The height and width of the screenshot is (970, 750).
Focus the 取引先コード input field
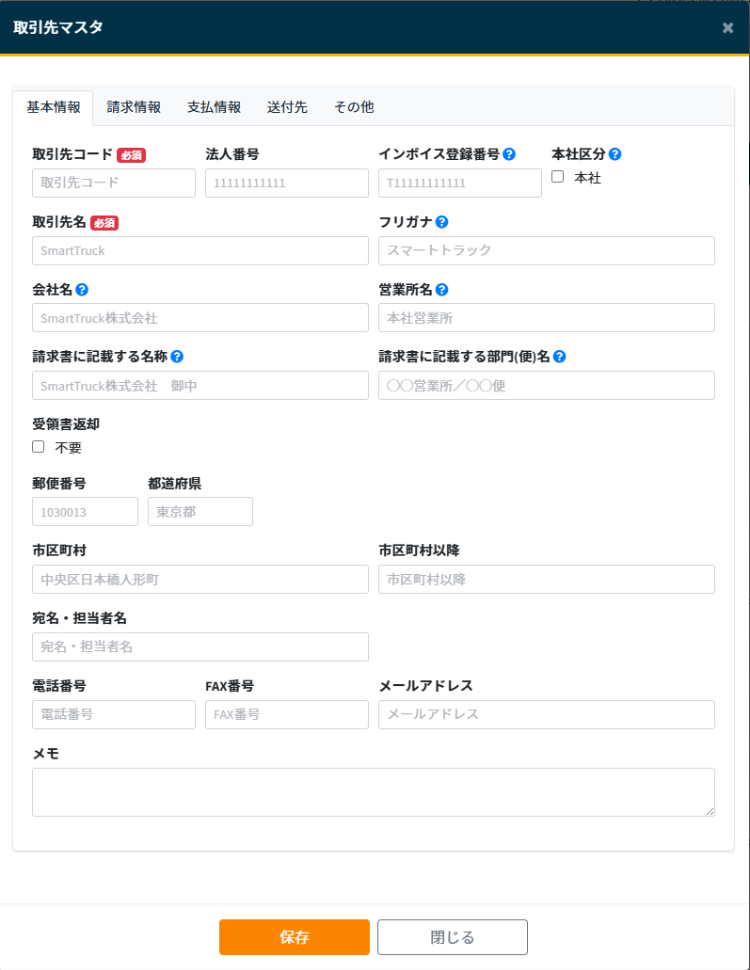pos(114,183)
